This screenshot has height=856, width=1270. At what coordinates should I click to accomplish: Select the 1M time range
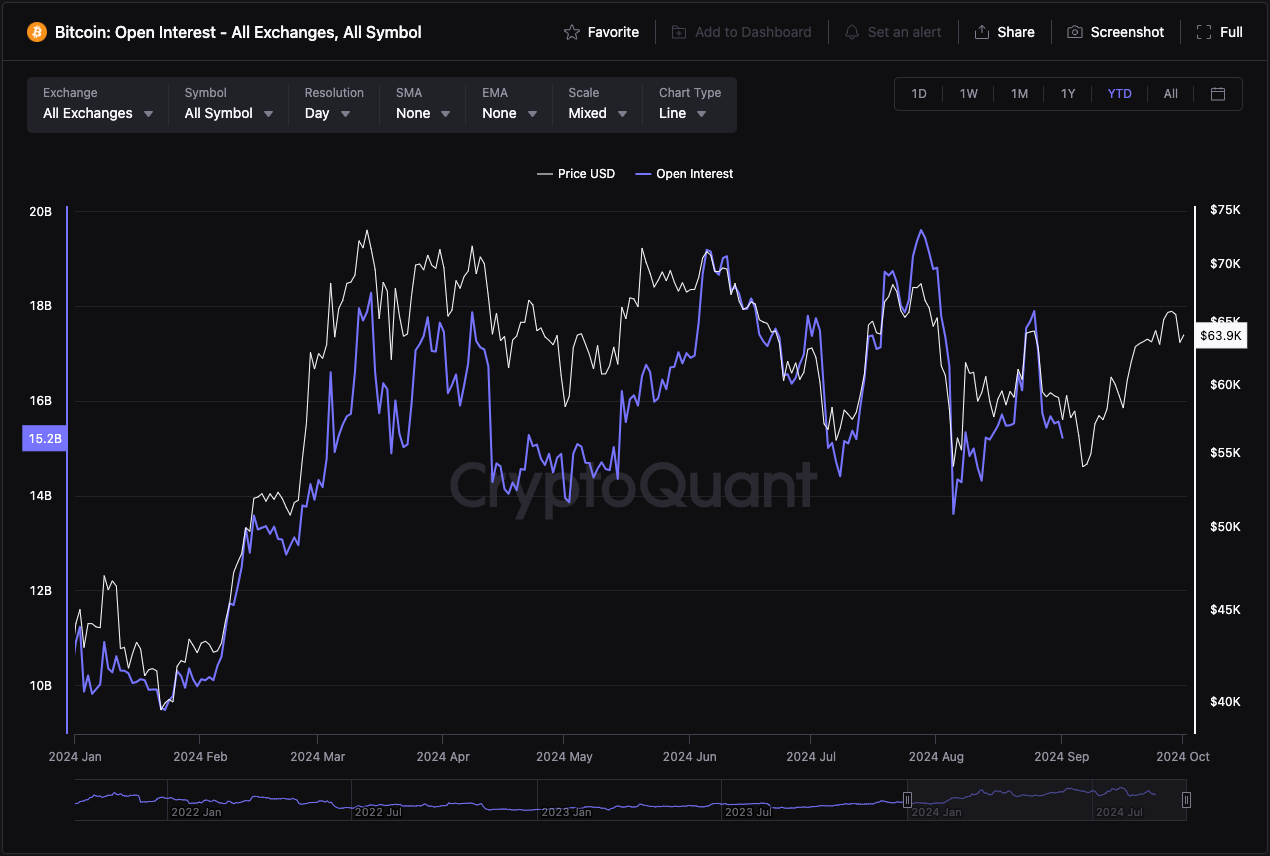pos(1019,94)
